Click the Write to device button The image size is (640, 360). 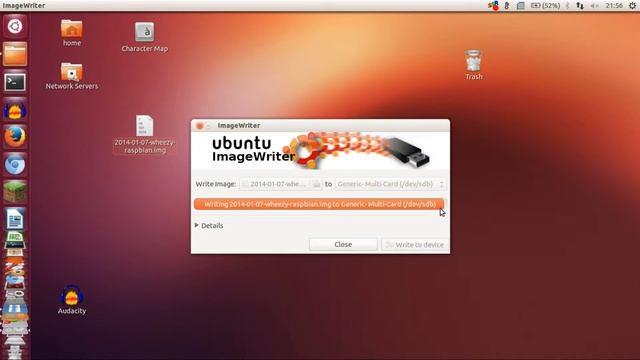pos(415,244)
